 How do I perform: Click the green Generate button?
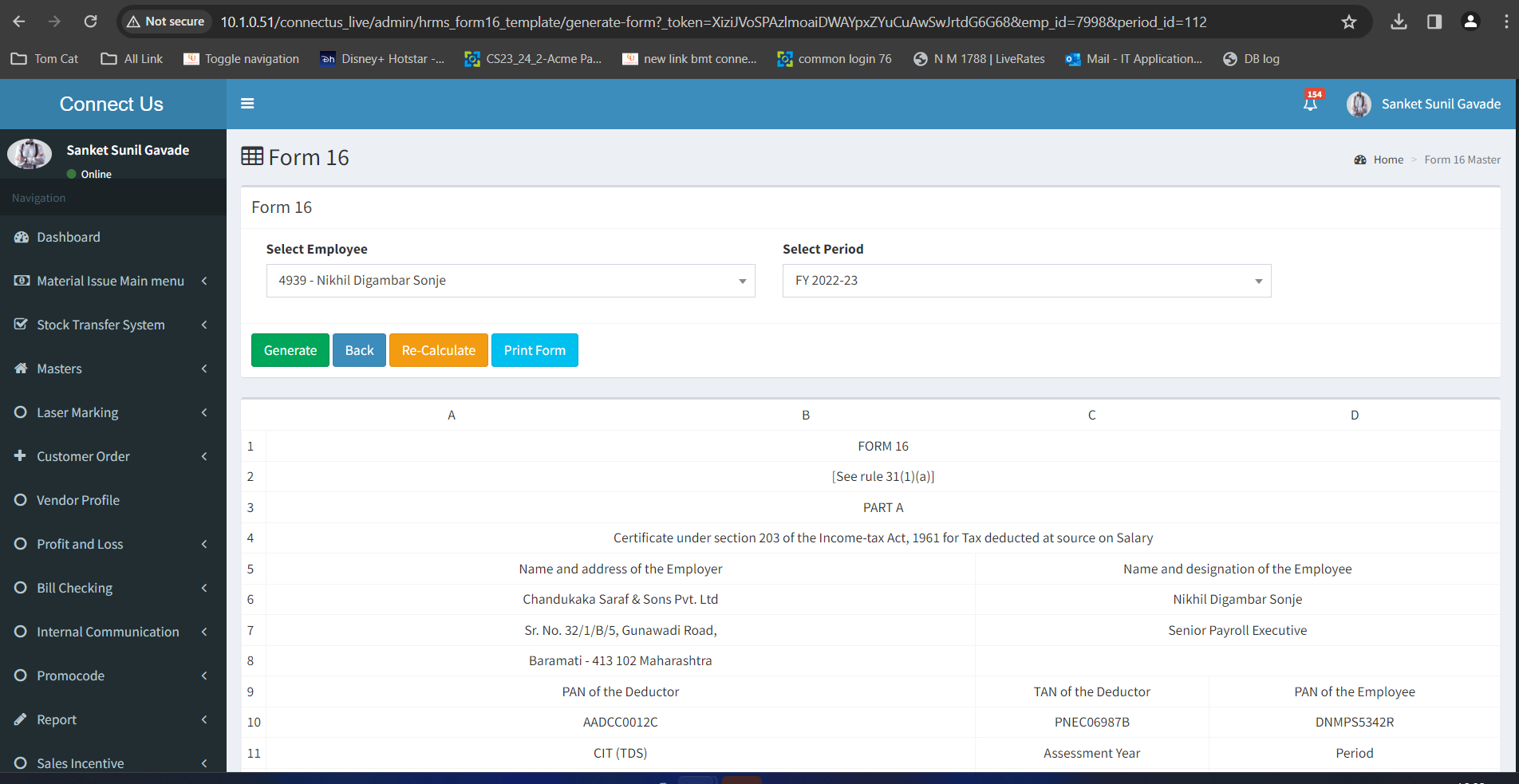(x=290, y=350)
